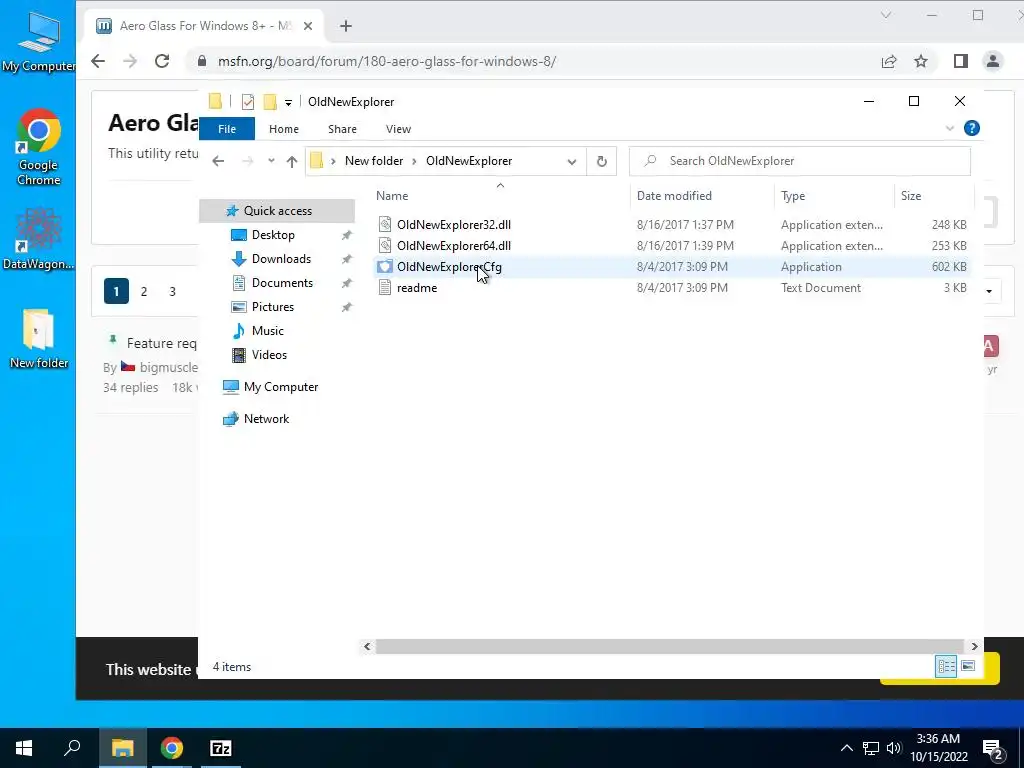
Task: Open the Home ribbon tab
Action: pos(283,129)
